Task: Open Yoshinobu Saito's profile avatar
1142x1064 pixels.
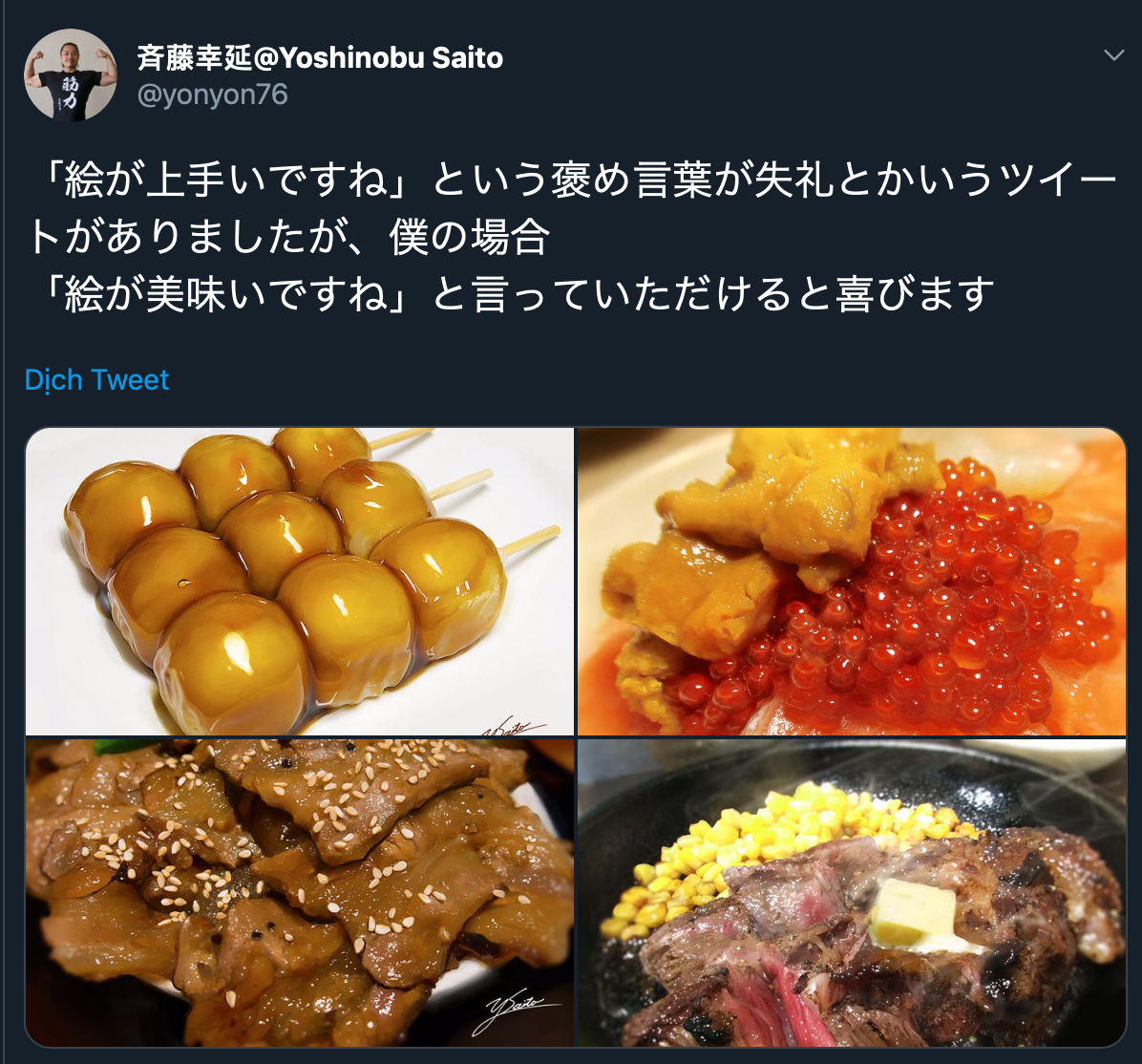Action: 71,74
